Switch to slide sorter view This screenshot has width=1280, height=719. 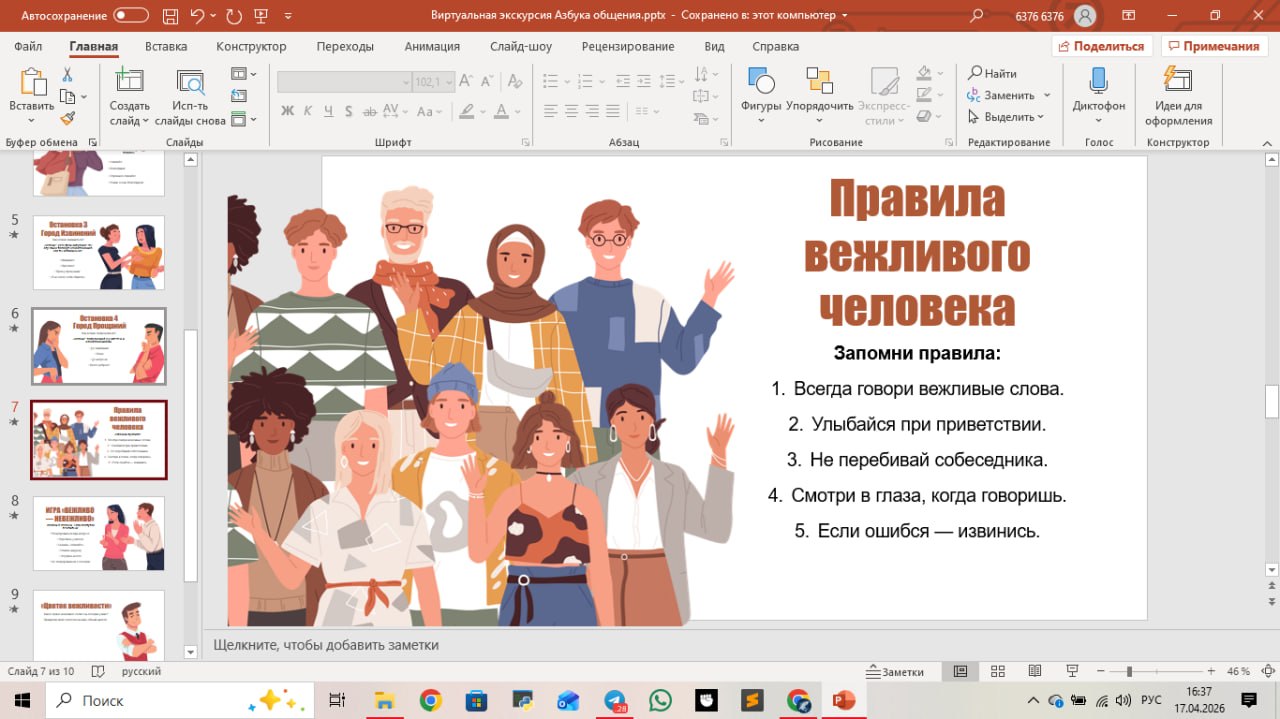coord(997,671)
